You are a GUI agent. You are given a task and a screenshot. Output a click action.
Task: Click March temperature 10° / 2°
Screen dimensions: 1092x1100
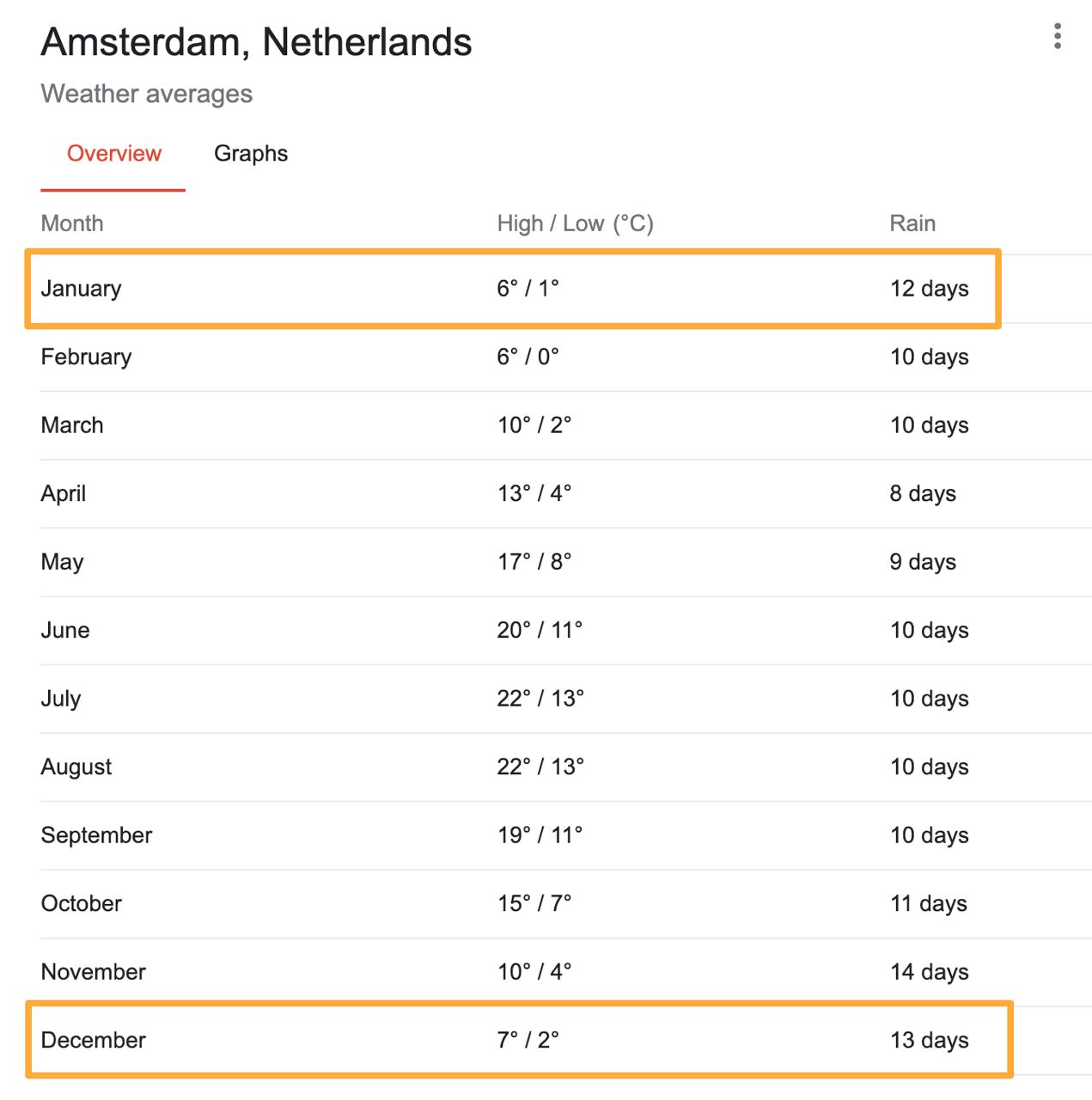pyautogui.click(x=534, y=425)
